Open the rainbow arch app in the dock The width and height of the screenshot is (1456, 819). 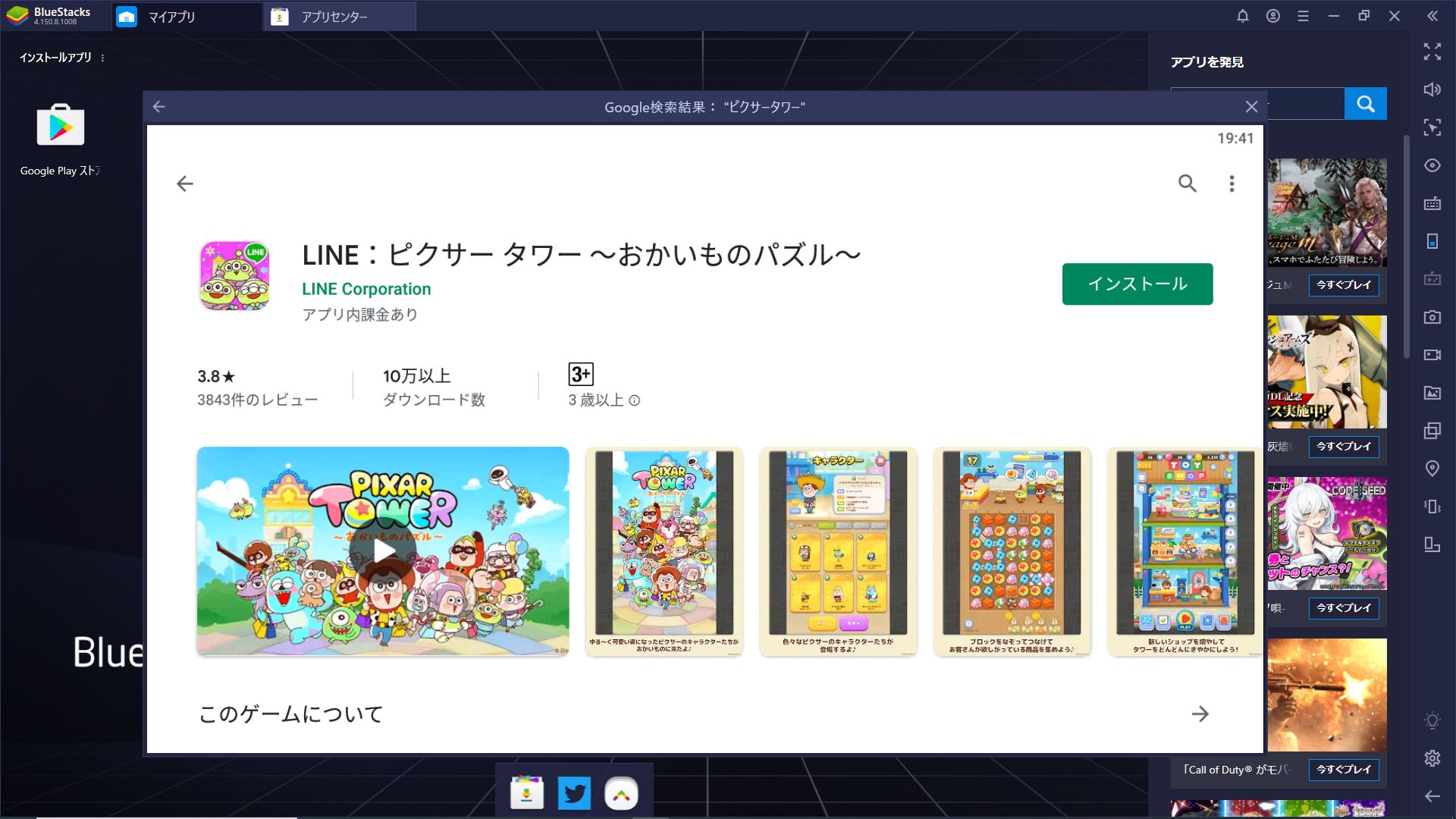621,793
